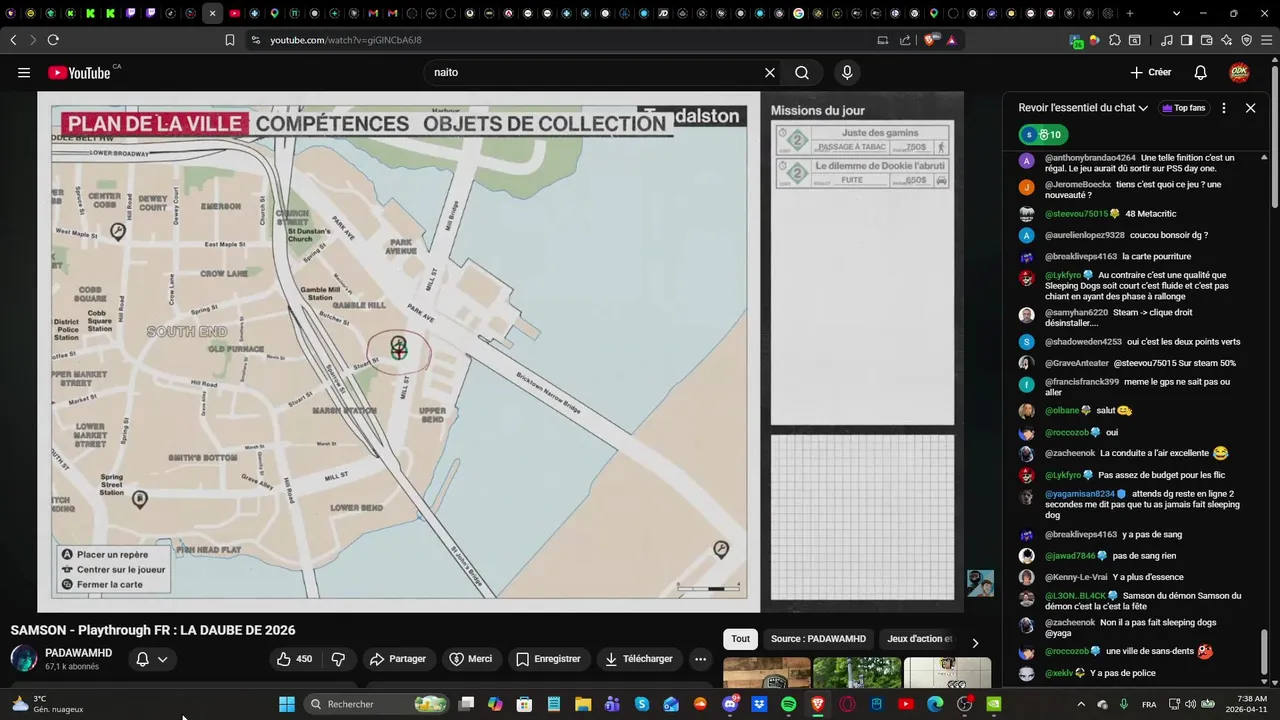
Task: Open YouTube notifications bell
Action: pos(1201,73)
